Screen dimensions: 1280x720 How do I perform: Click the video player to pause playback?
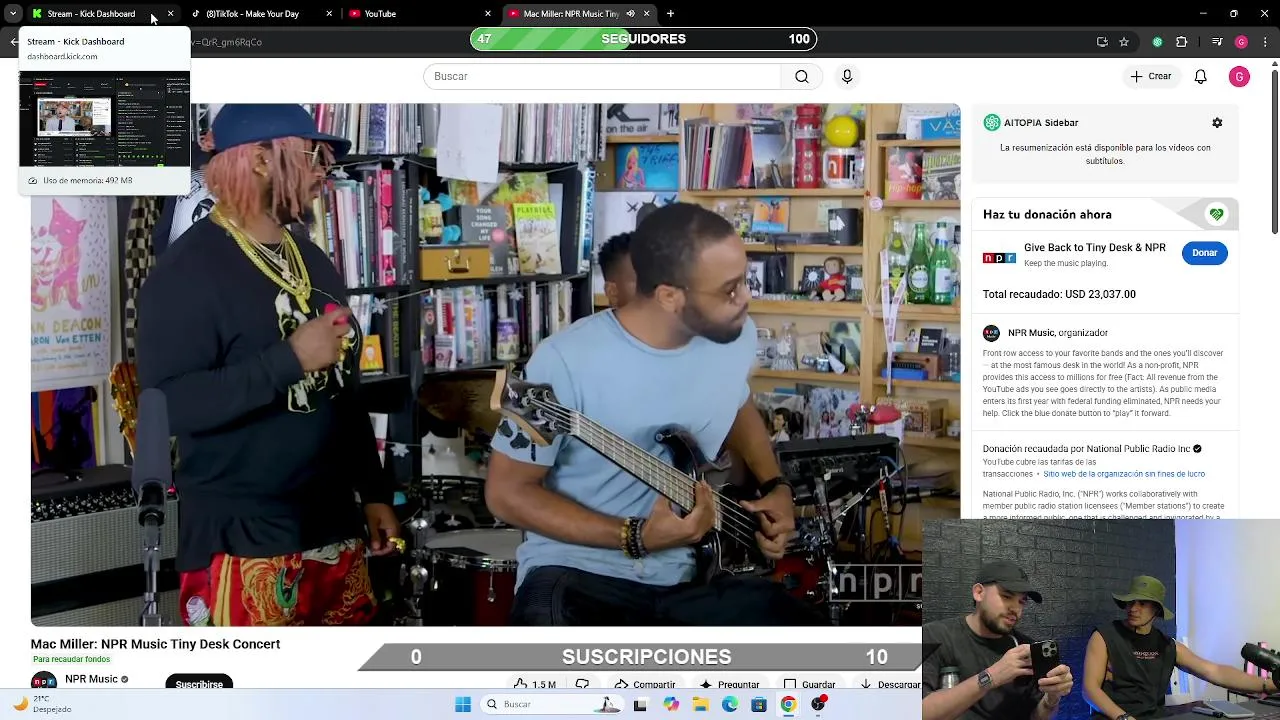point(495,365)
